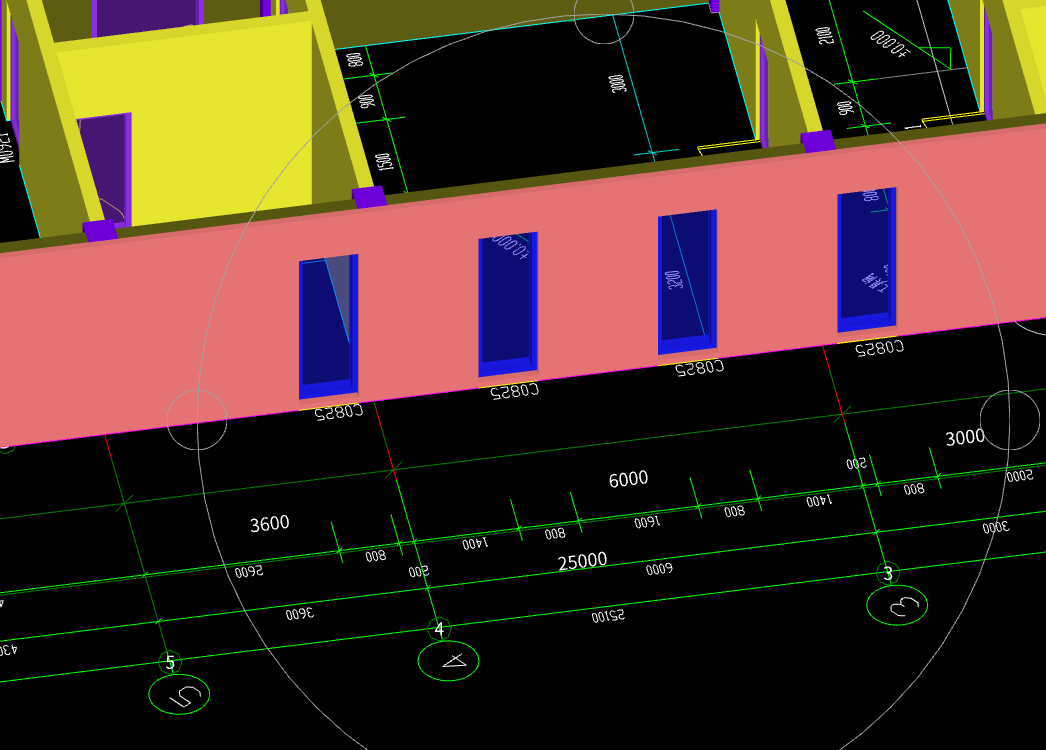Click the orbit ring's right-side handle circle
The width and height of the screenshot is (1046, 750).
(x=1009, y=420)
